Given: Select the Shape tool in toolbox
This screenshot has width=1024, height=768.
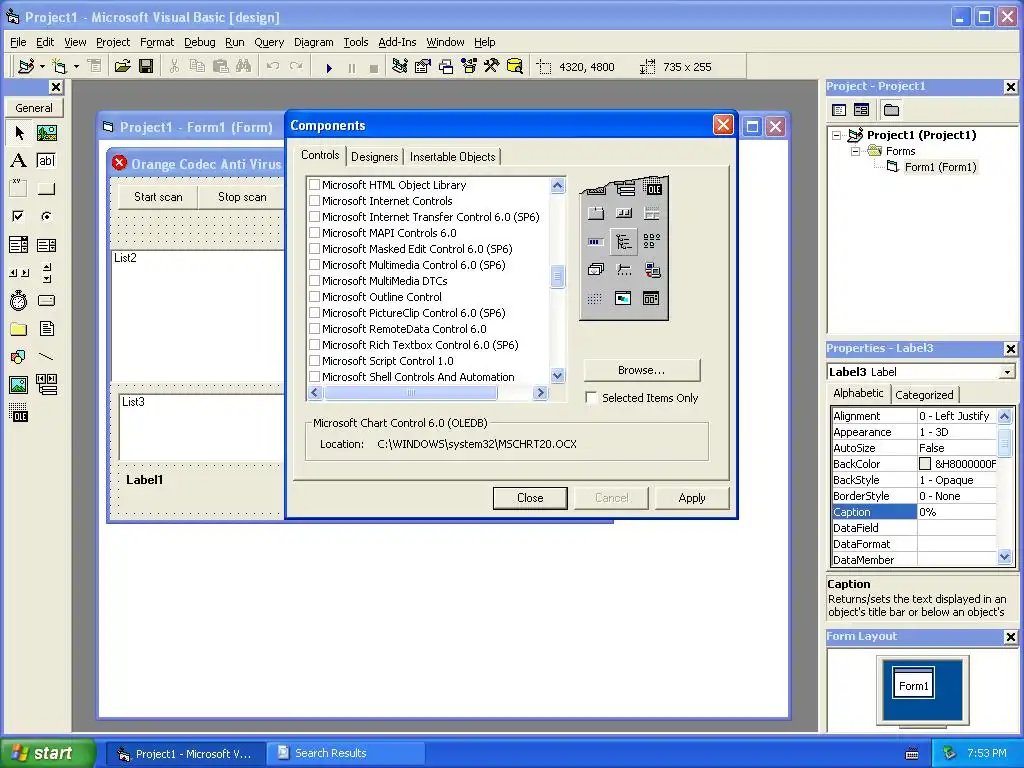Looking at the screenshot, I should coord(19,357).
